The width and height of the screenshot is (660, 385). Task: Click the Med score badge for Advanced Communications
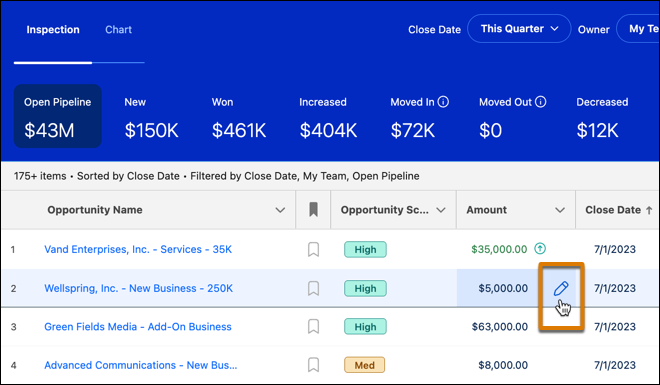[365, 365]
